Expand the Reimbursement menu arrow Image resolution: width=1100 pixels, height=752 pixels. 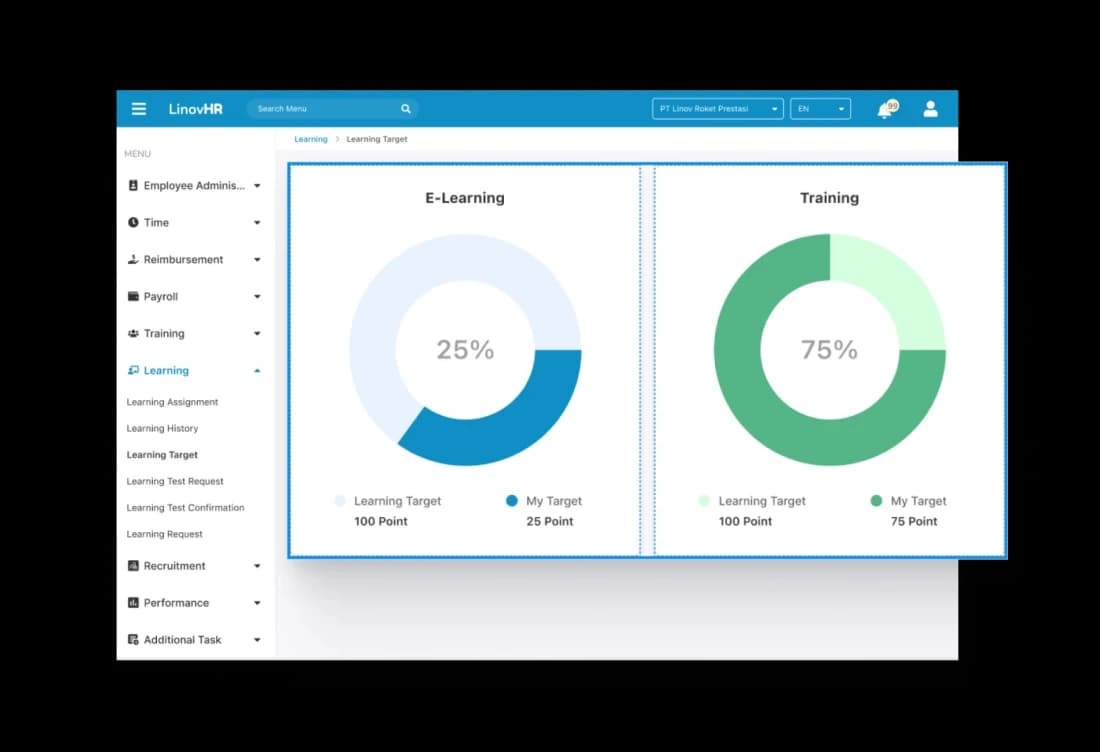pyautogui.click(x=257, y=260)
